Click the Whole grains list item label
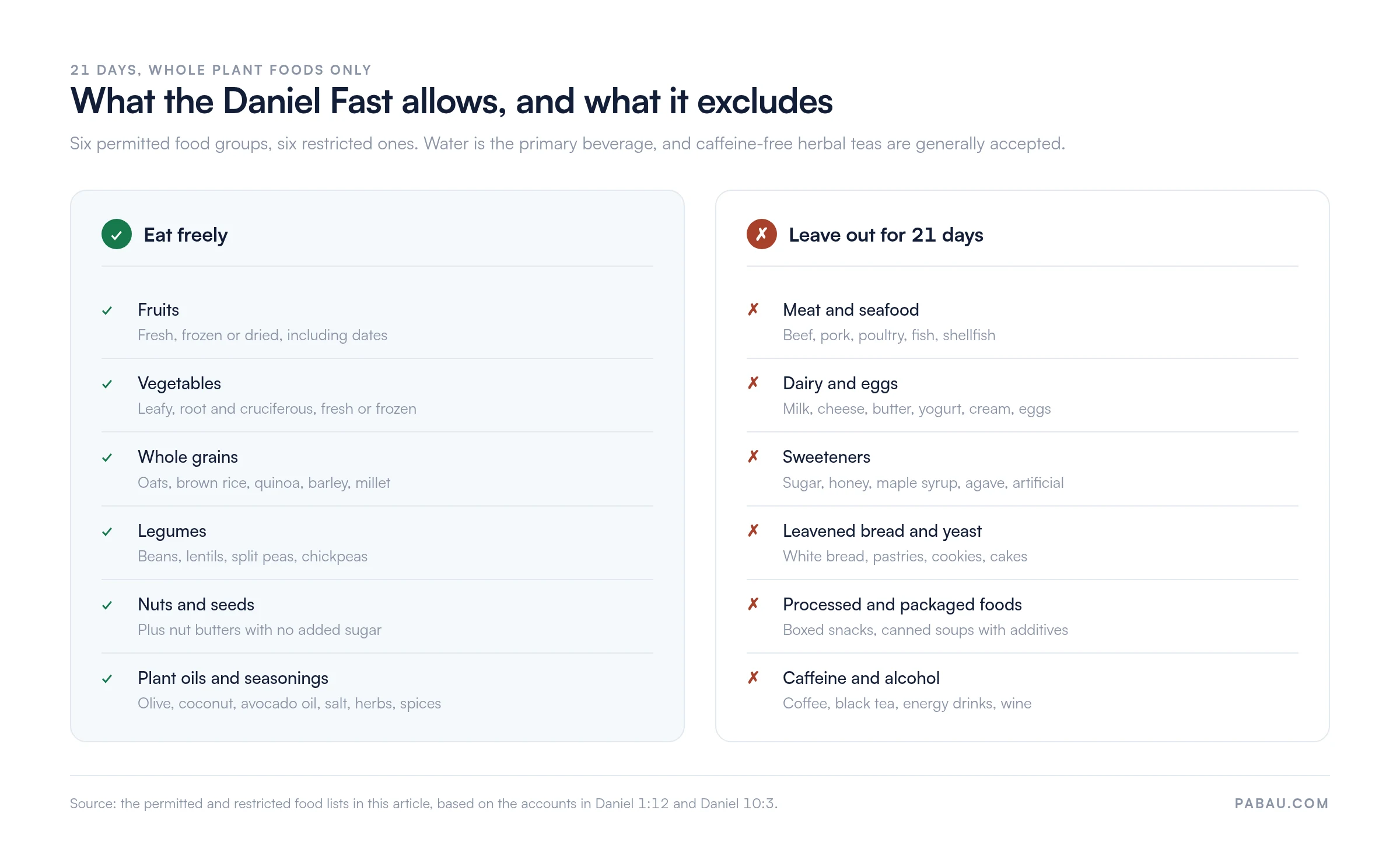Screen dimensions: 1400x866 tap(188, 457)
